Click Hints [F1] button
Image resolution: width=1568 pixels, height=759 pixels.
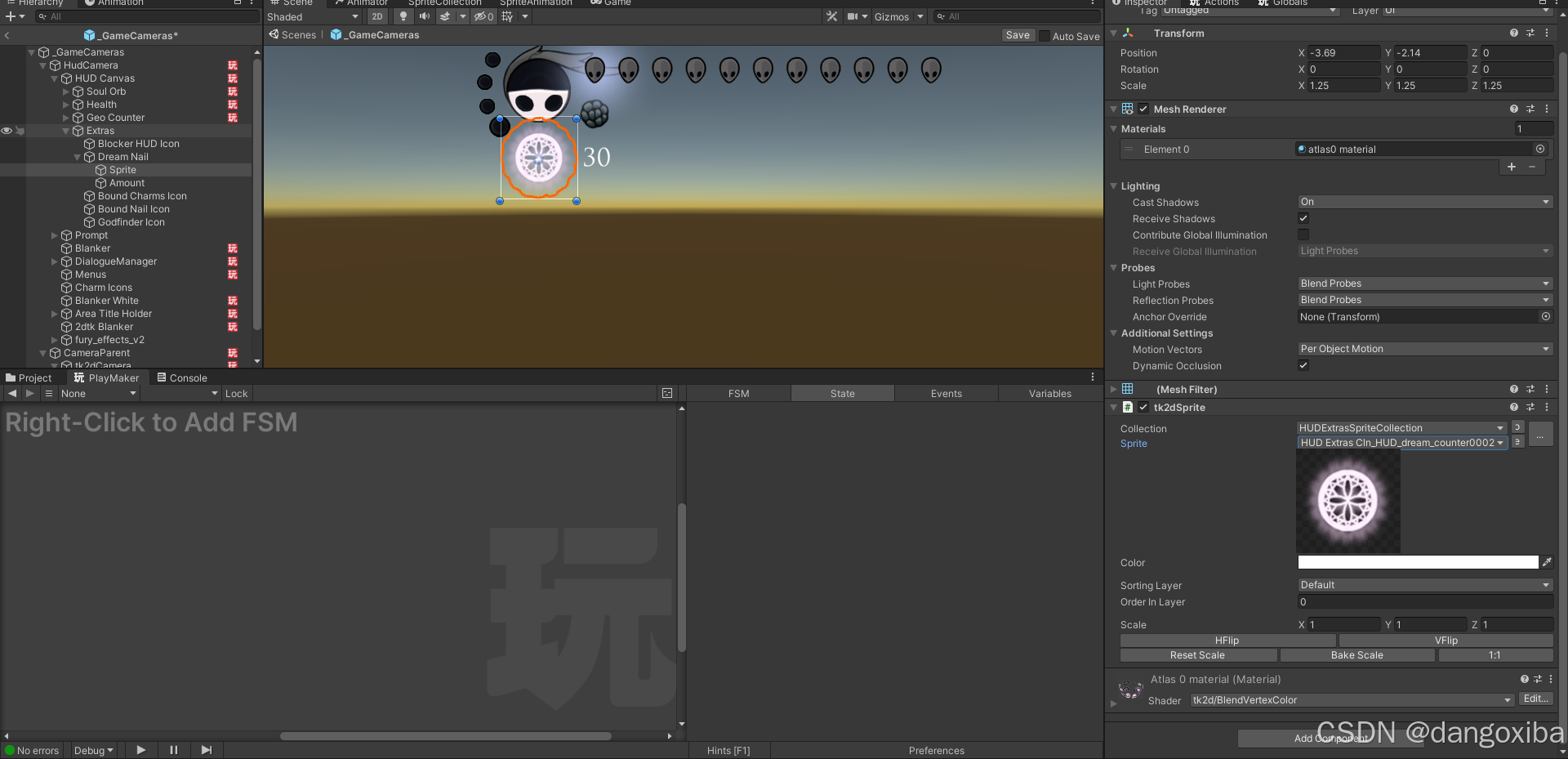728,750
